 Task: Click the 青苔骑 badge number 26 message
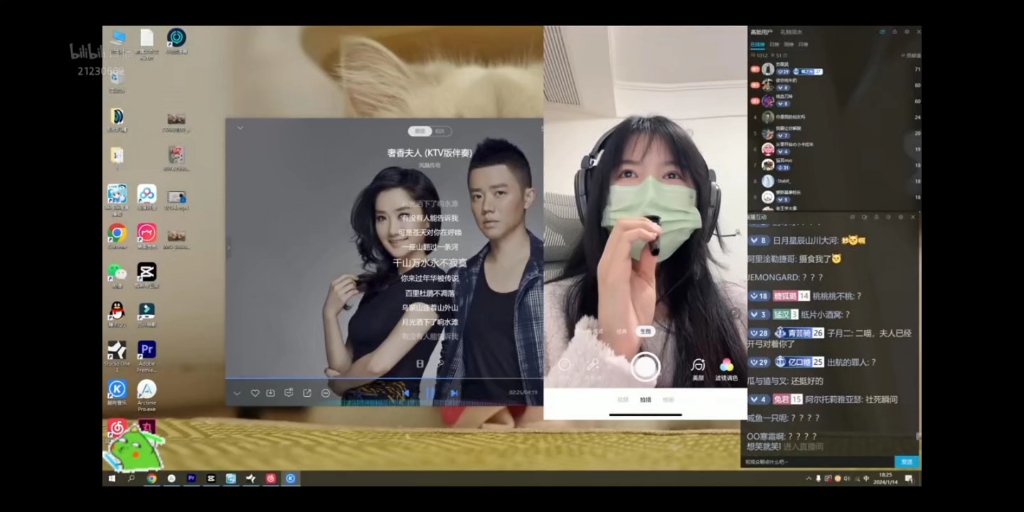click(x=829, y=338)
